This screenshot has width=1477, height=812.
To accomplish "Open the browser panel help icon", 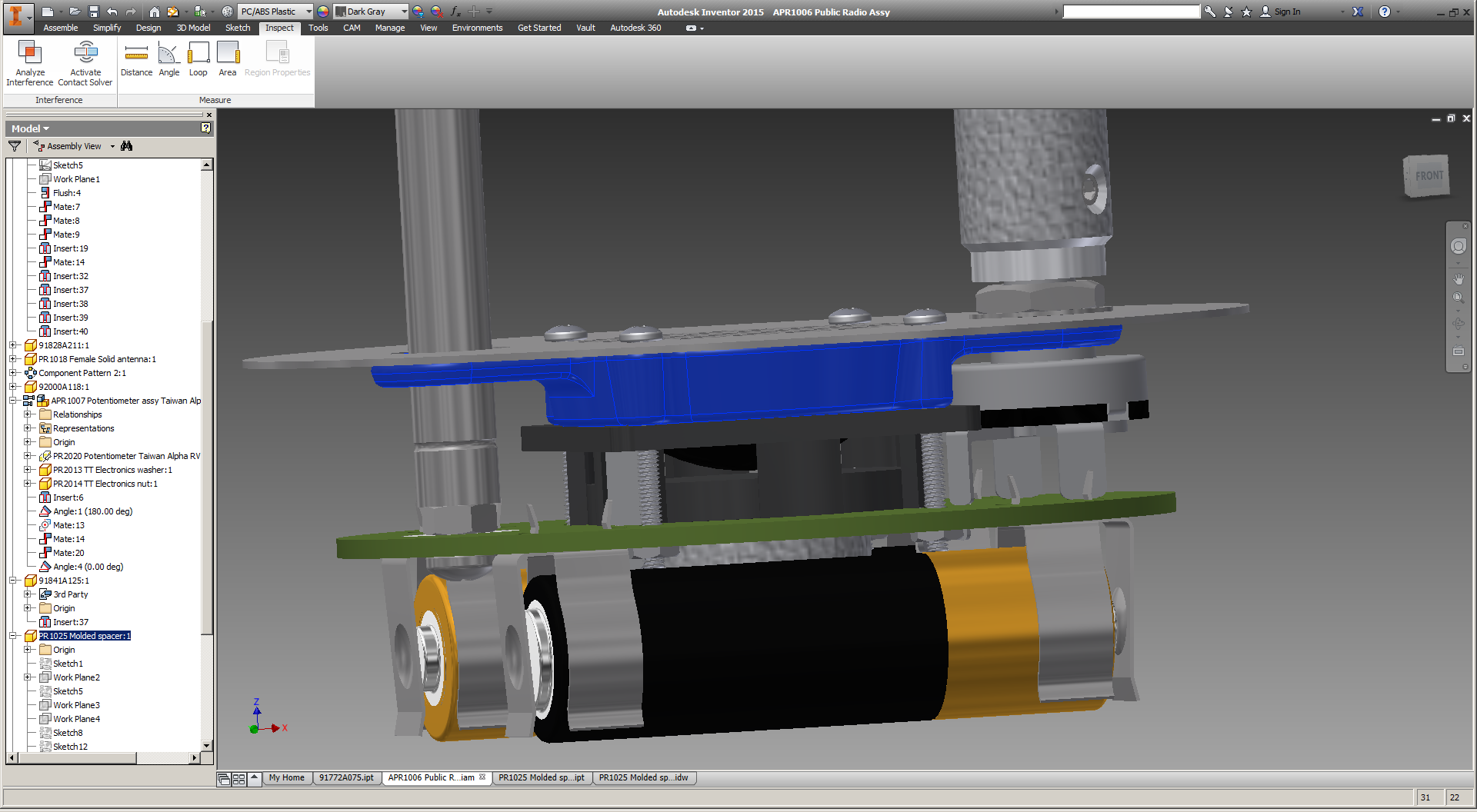I will pos(206,128).
